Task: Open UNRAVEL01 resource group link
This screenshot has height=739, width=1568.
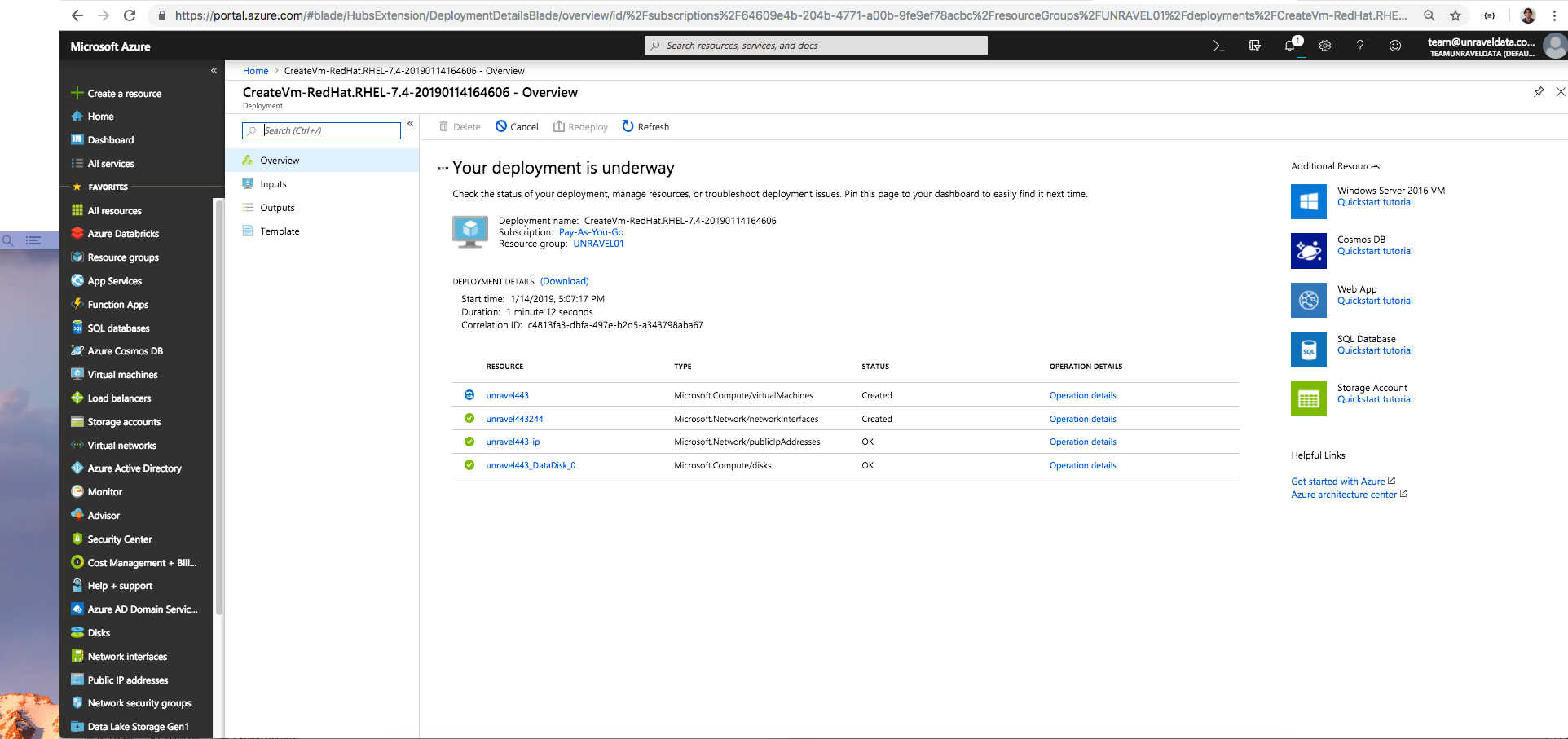Action: [x=598, y=244]
